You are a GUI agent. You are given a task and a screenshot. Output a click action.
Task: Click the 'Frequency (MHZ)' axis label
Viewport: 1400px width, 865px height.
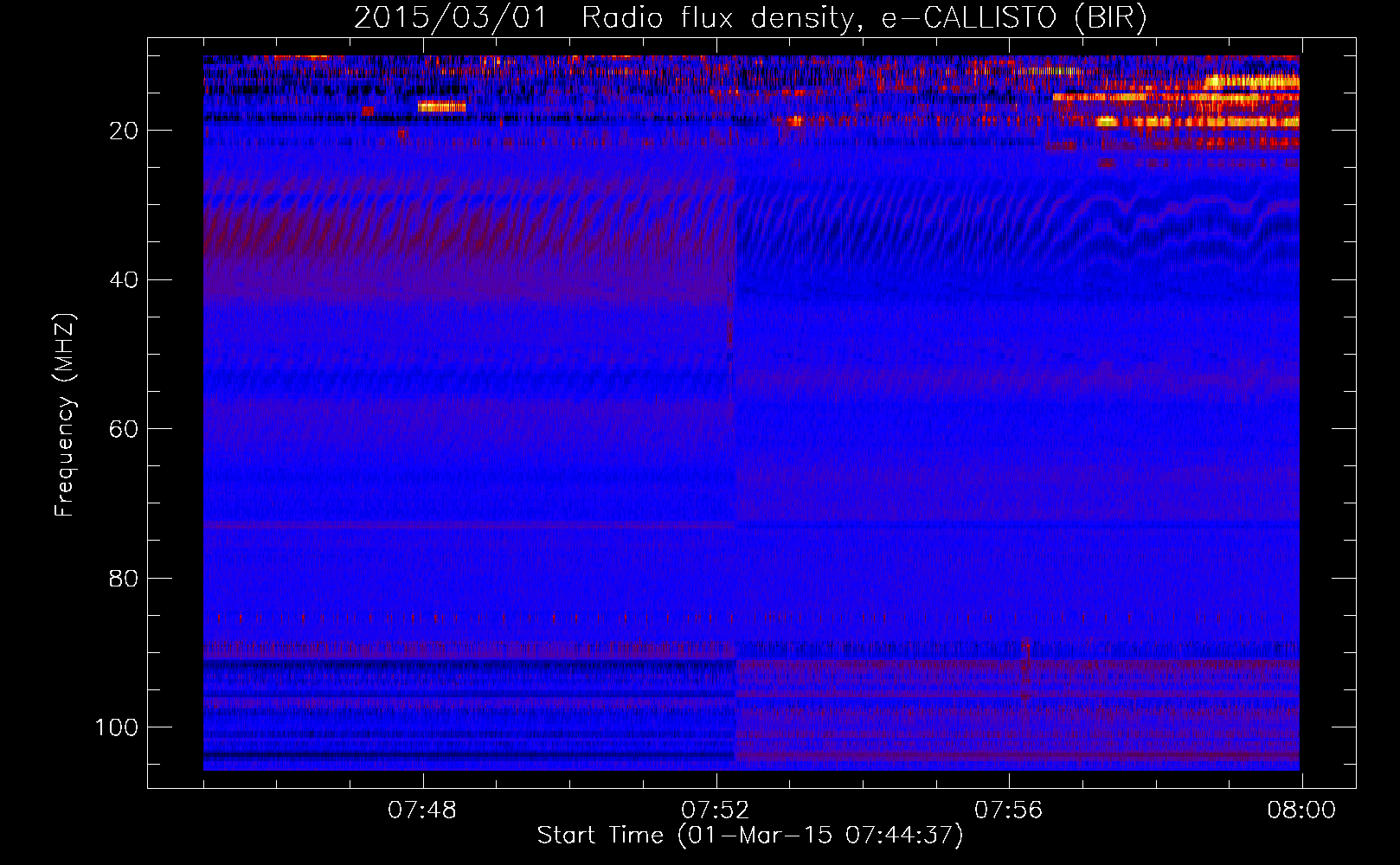pyautogui.click(x=65, y=414)
